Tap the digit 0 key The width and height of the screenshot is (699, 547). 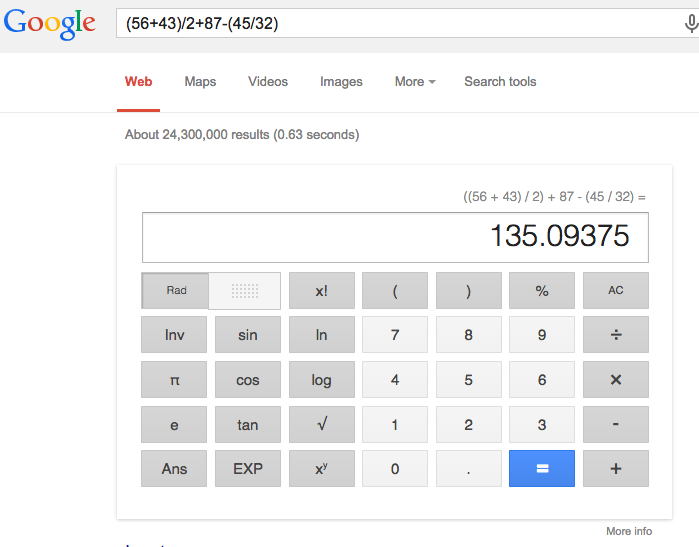pos(395,469)
